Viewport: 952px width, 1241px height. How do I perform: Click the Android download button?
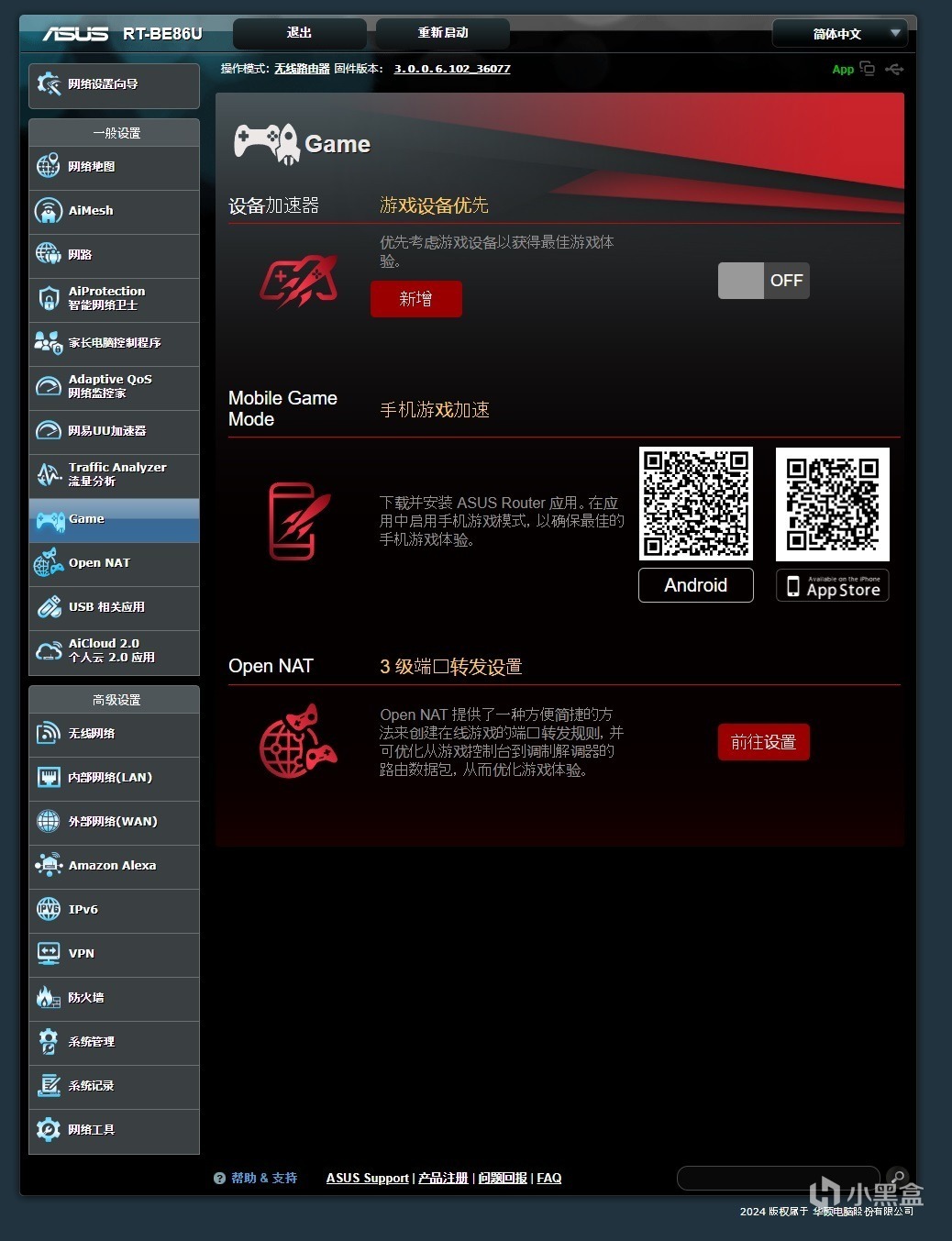pyautogui.click(x=696, y=585)
